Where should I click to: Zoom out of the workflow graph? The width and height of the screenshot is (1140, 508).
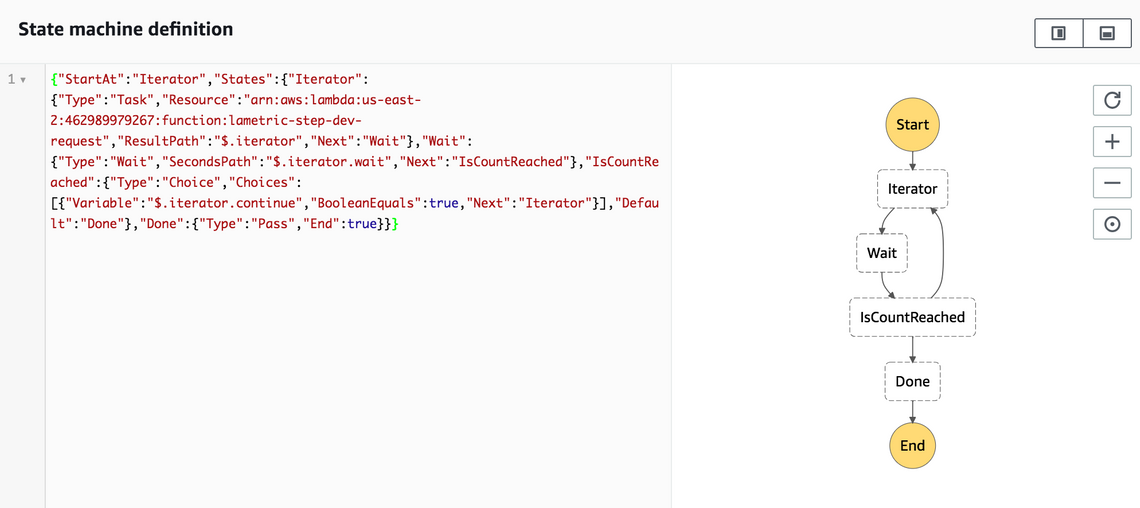(x=1111, y=183)
